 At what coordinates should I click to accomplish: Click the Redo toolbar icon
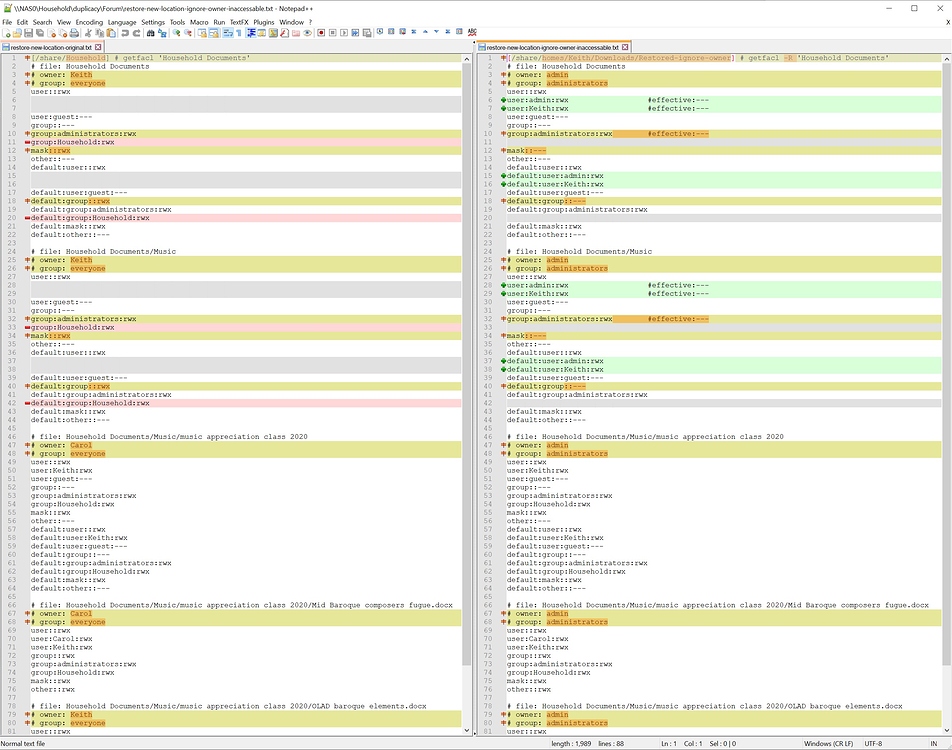click(x=137, y=33)
